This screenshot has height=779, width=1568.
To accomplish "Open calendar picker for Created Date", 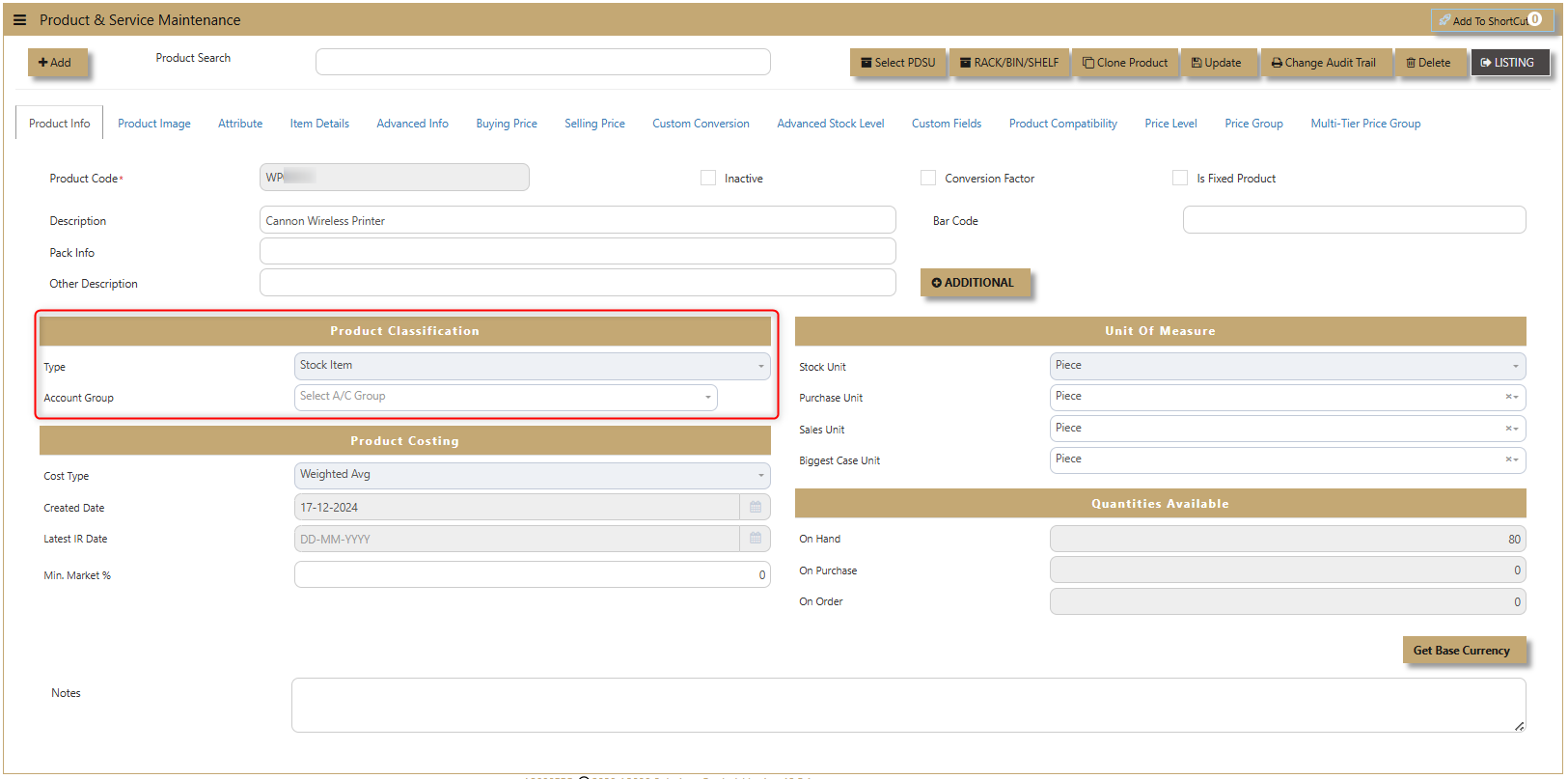I will point(756,507).
